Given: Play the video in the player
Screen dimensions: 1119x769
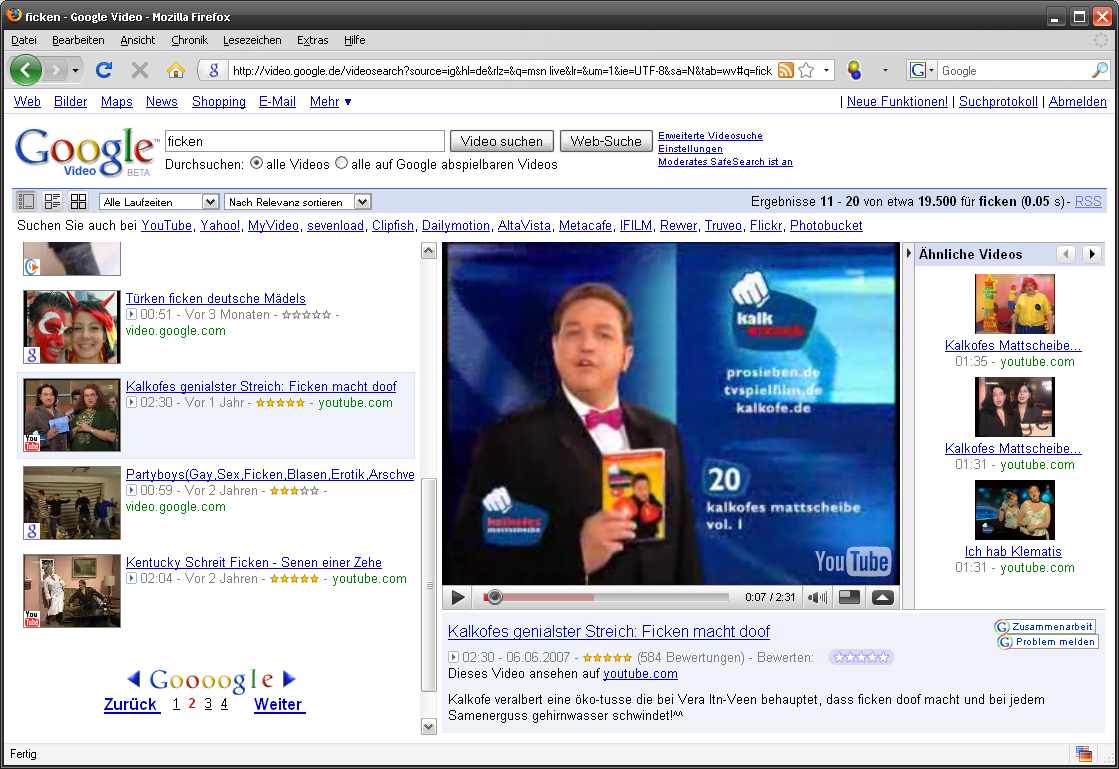Looking at the screenshot, I should click(458, 597).
